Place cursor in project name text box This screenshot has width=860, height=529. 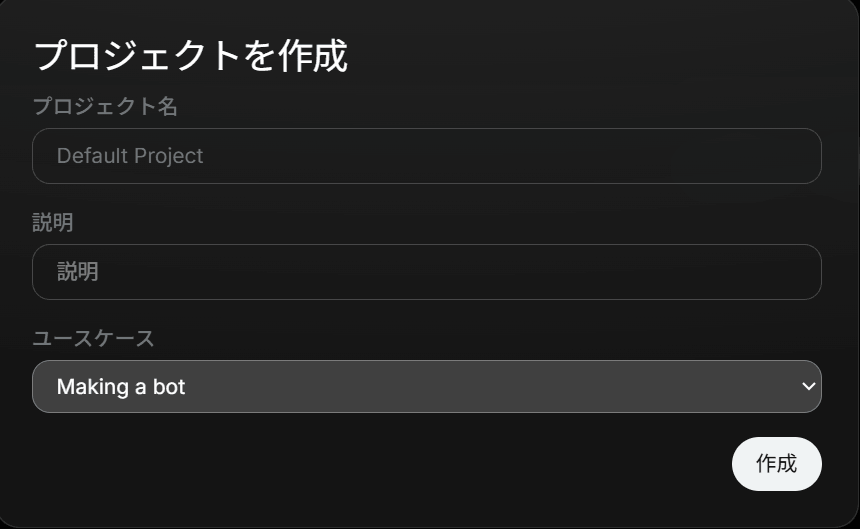click(426, 156)
